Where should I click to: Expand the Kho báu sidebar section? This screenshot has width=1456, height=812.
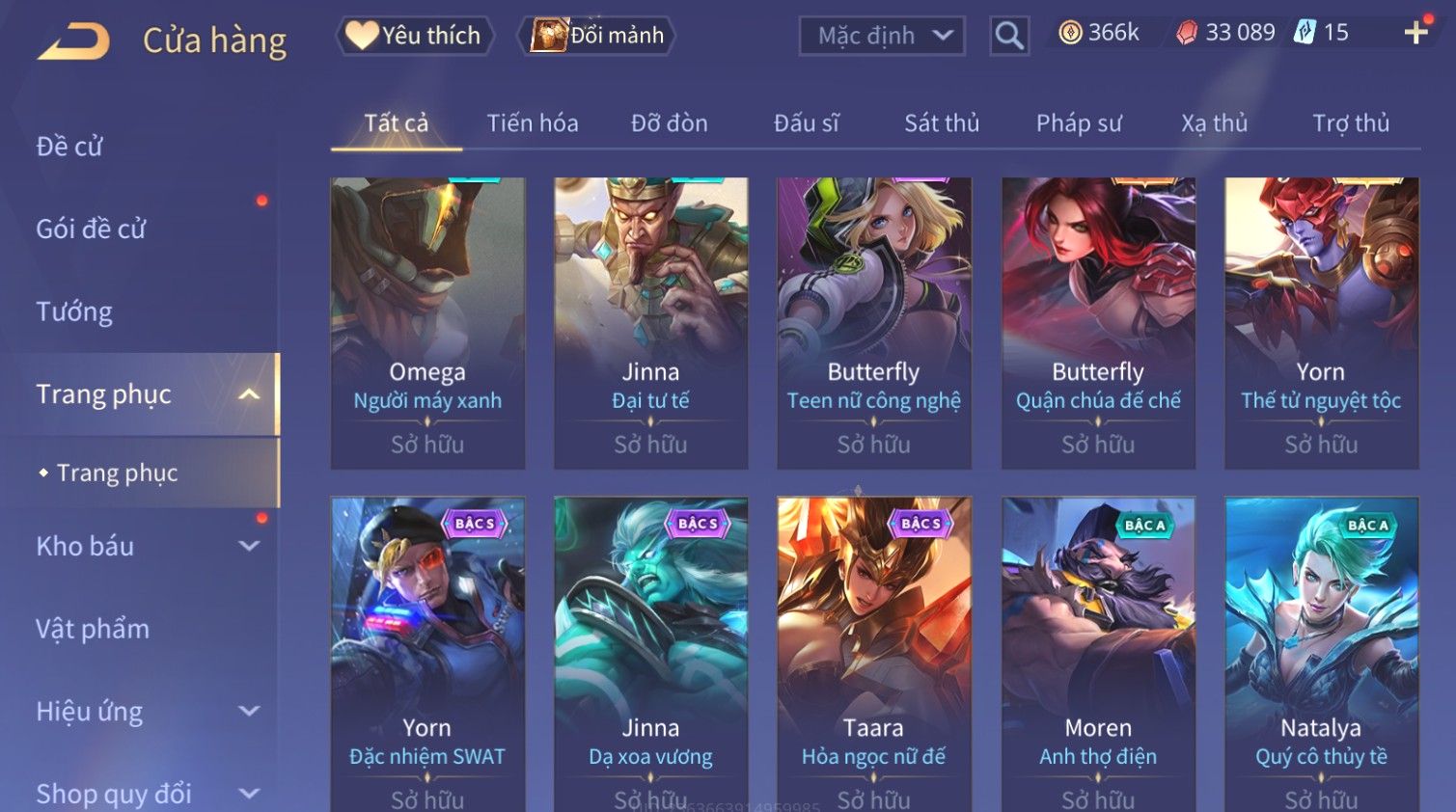click(249, 546)
